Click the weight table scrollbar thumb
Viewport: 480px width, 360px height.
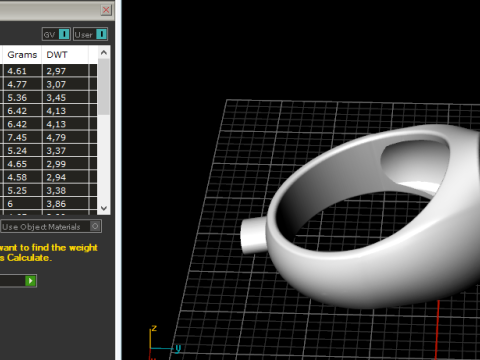click(x=104, y=87)
